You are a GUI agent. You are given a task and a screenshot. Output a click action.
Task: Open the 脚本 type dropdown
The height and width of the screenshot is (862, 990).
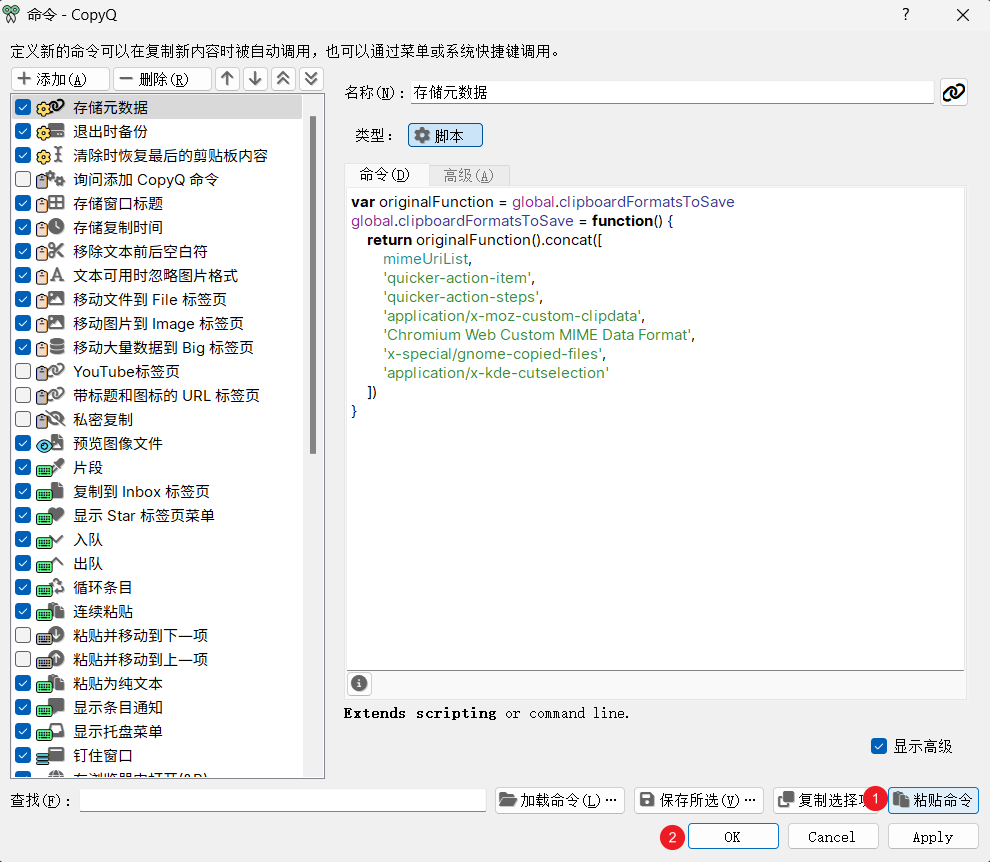click(x=445, y=135)
